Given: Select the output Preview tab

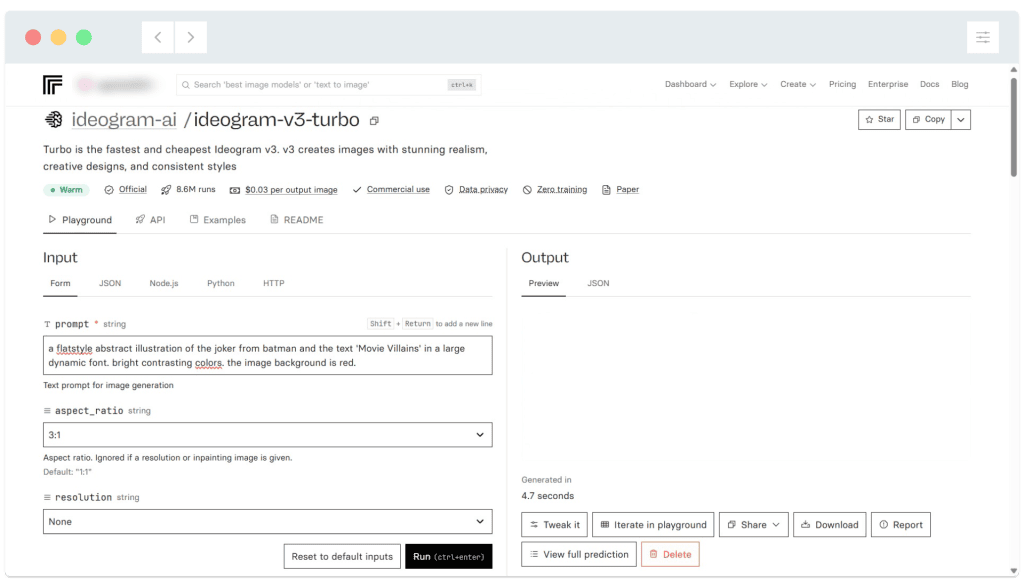Looking at the screenshot, I should click(x=543, y=283).
